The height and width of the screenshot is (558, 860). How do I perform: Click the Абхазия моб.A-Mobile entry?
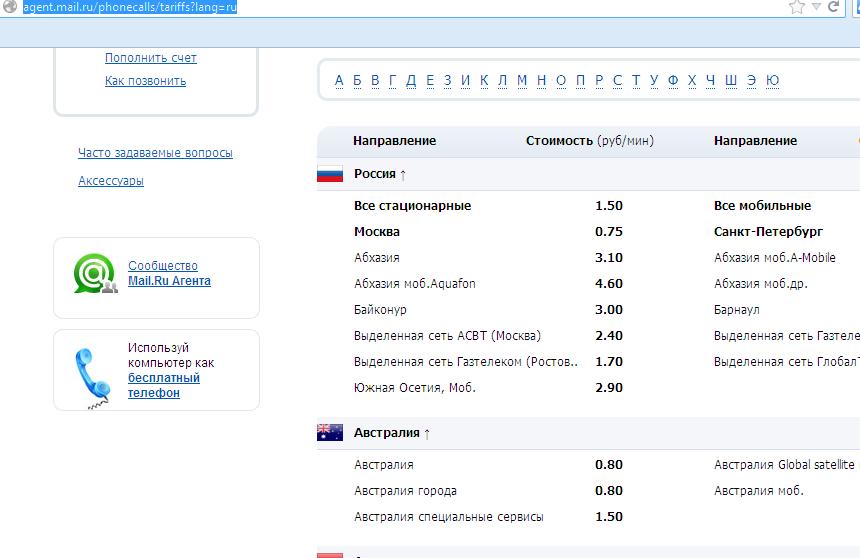[774, 257]
